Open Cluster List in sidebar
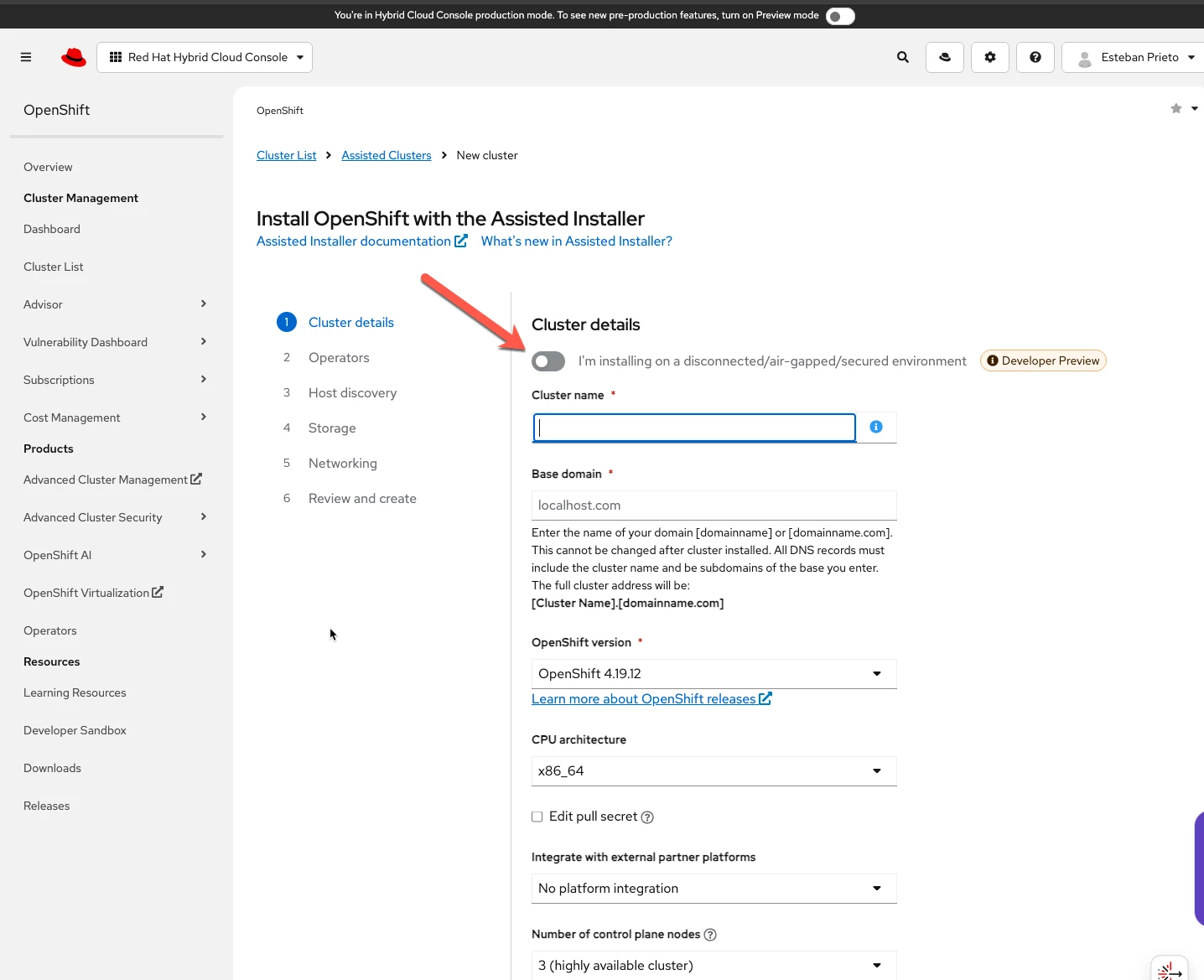Screen dimensions: 1204x980 click(x=54, y=267)
